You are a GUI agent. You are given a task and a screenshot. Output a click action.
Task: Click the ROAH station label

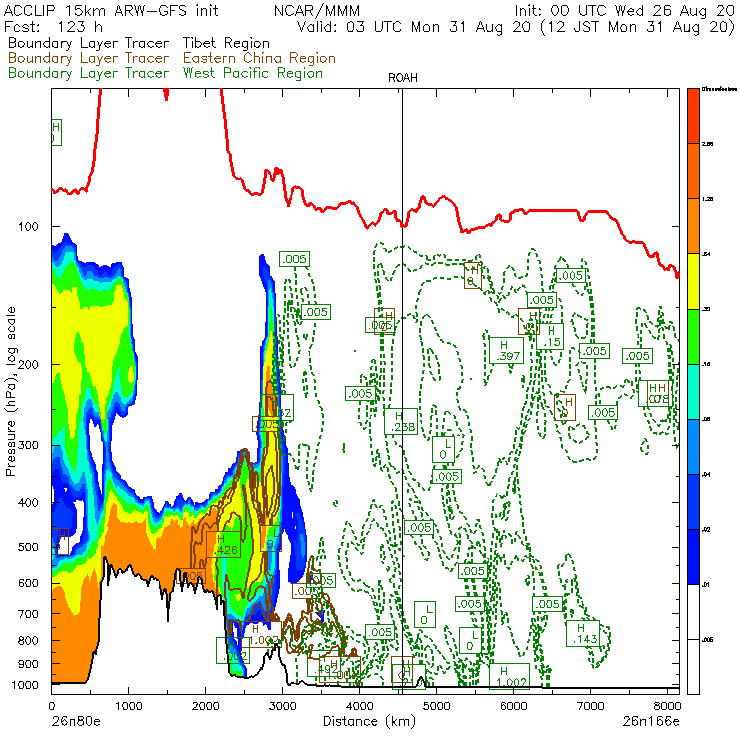[403, 78]
